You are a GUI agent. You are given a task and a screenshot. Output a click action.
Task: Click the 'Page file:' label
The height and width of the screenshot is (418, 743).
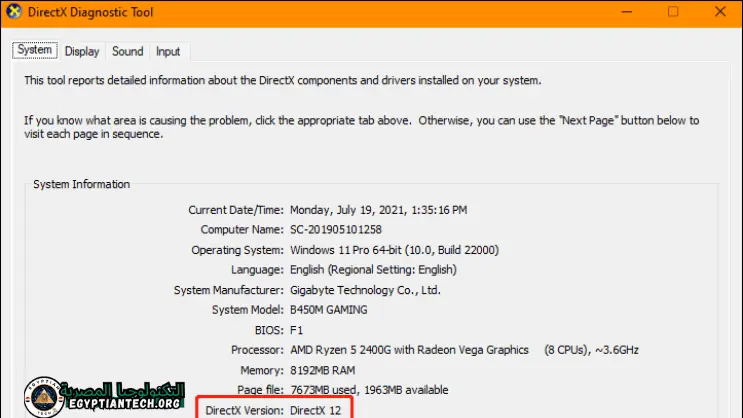(x=261, y=390)
